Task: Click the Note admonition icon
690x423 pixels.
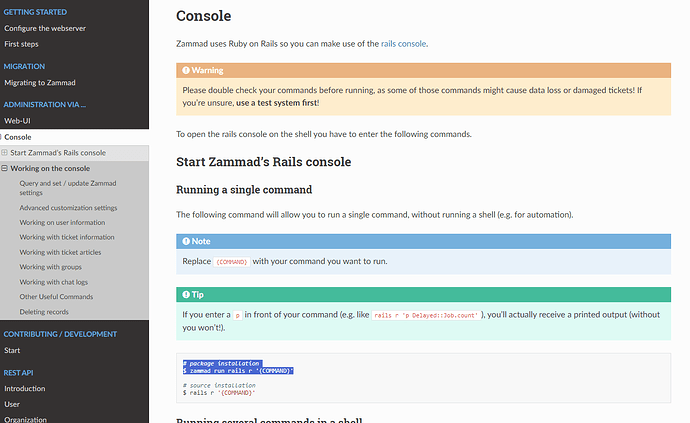Action: pos(186,241)
